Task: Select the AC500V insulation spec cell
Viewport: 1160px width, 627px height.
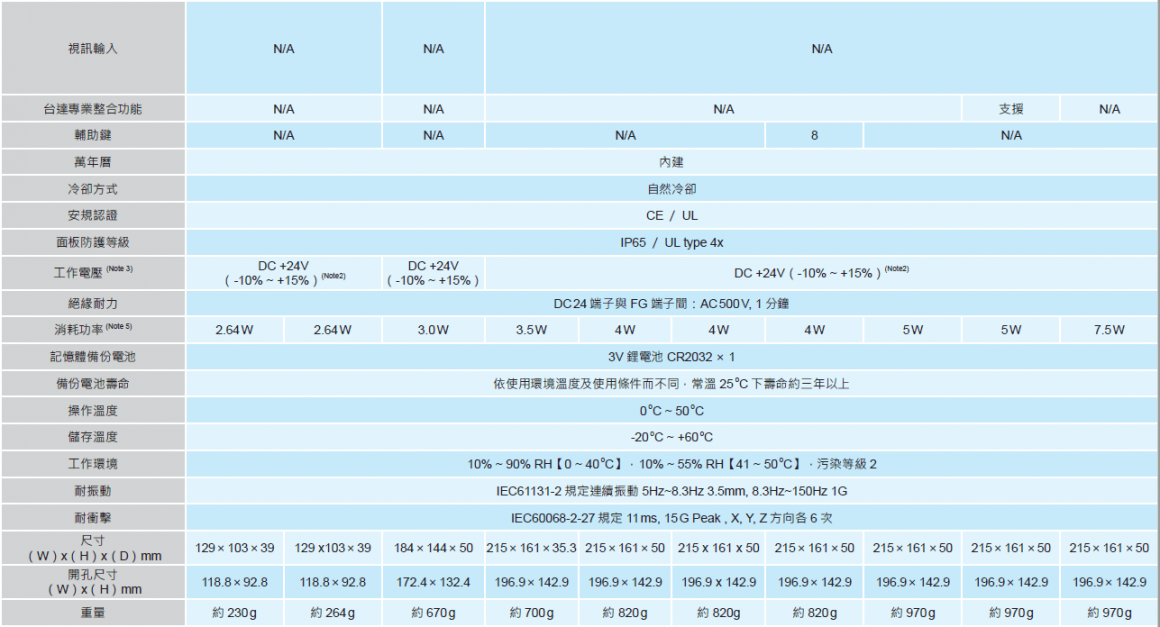Action: click(x=672, y=303)
